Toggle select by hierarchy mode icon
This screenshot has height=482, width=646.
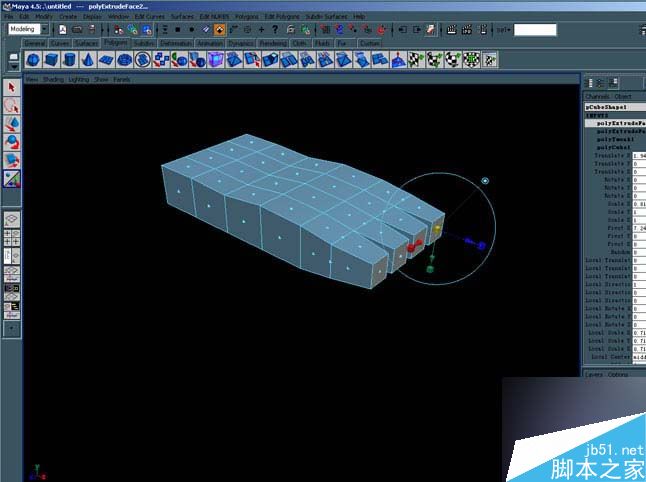pos(119,29)
